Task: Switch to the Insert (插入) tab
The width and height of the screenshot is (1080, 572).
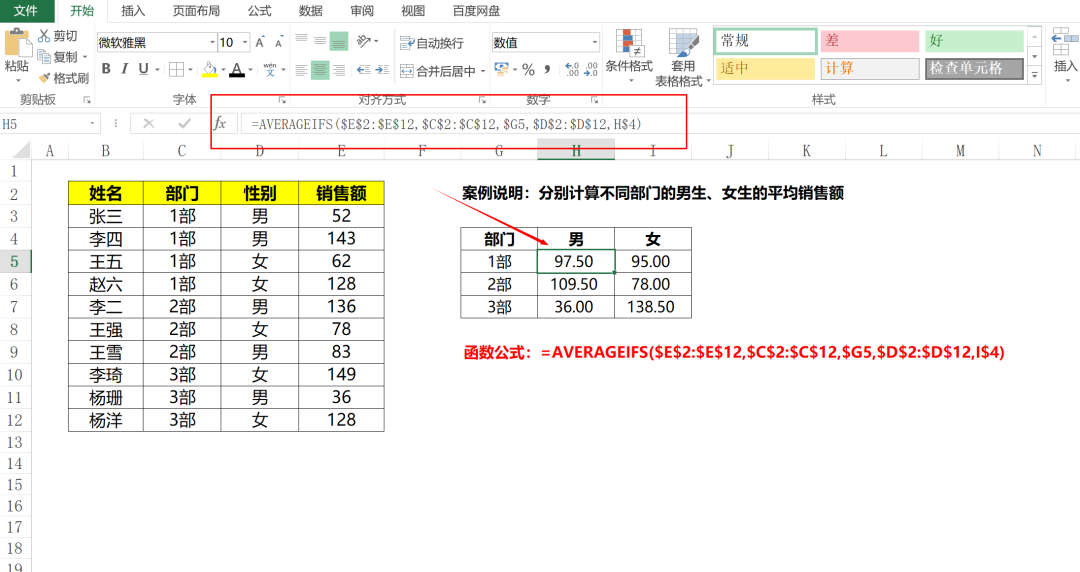Action: [x=133, y=11]
